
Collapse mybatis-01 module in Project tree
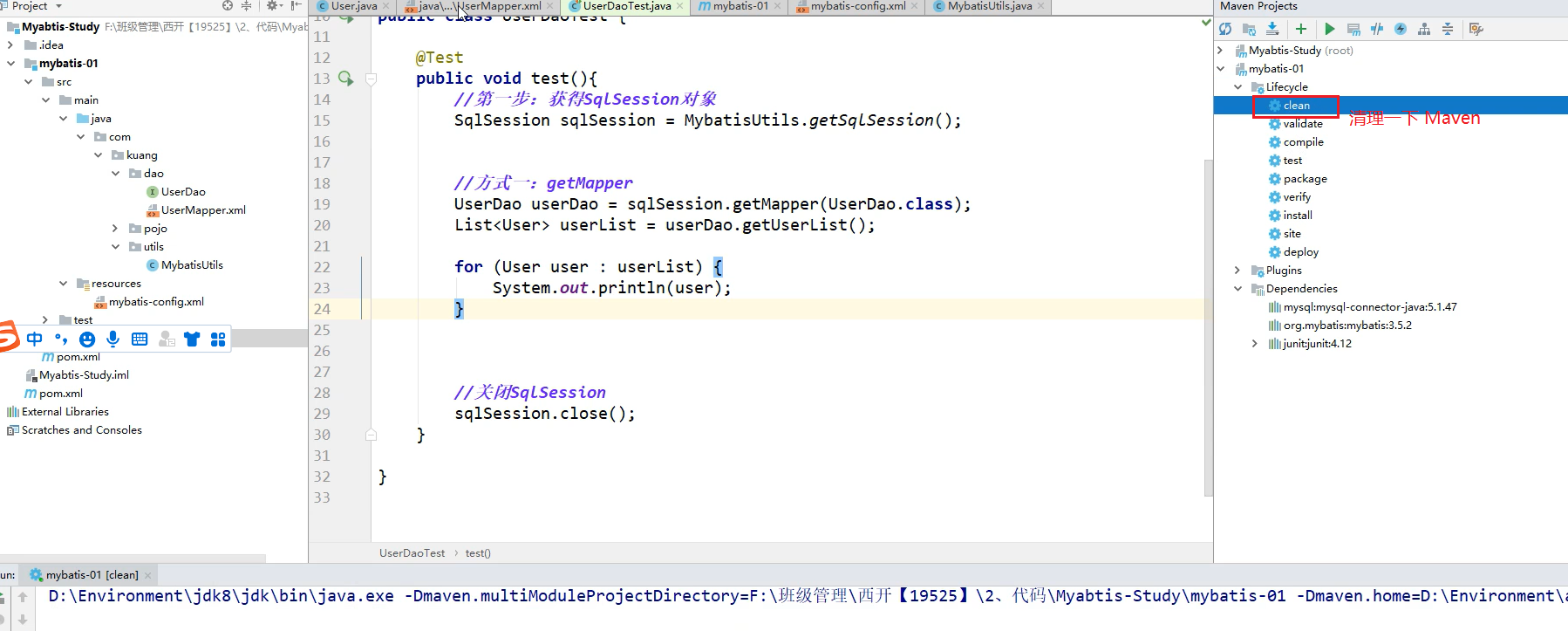pos(10,63)
